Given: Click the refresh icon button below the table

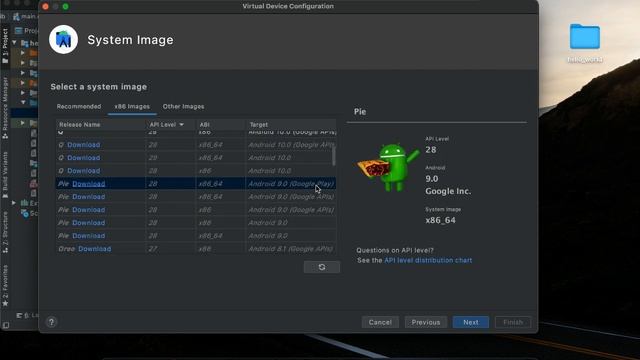Looking at the screenshot, I should coord(322,267).
